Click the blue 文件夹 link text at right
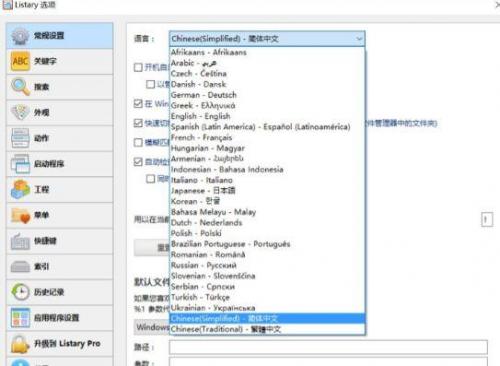Image resolution: width=500 pixels, height=366 pixels. coord(402,123)
